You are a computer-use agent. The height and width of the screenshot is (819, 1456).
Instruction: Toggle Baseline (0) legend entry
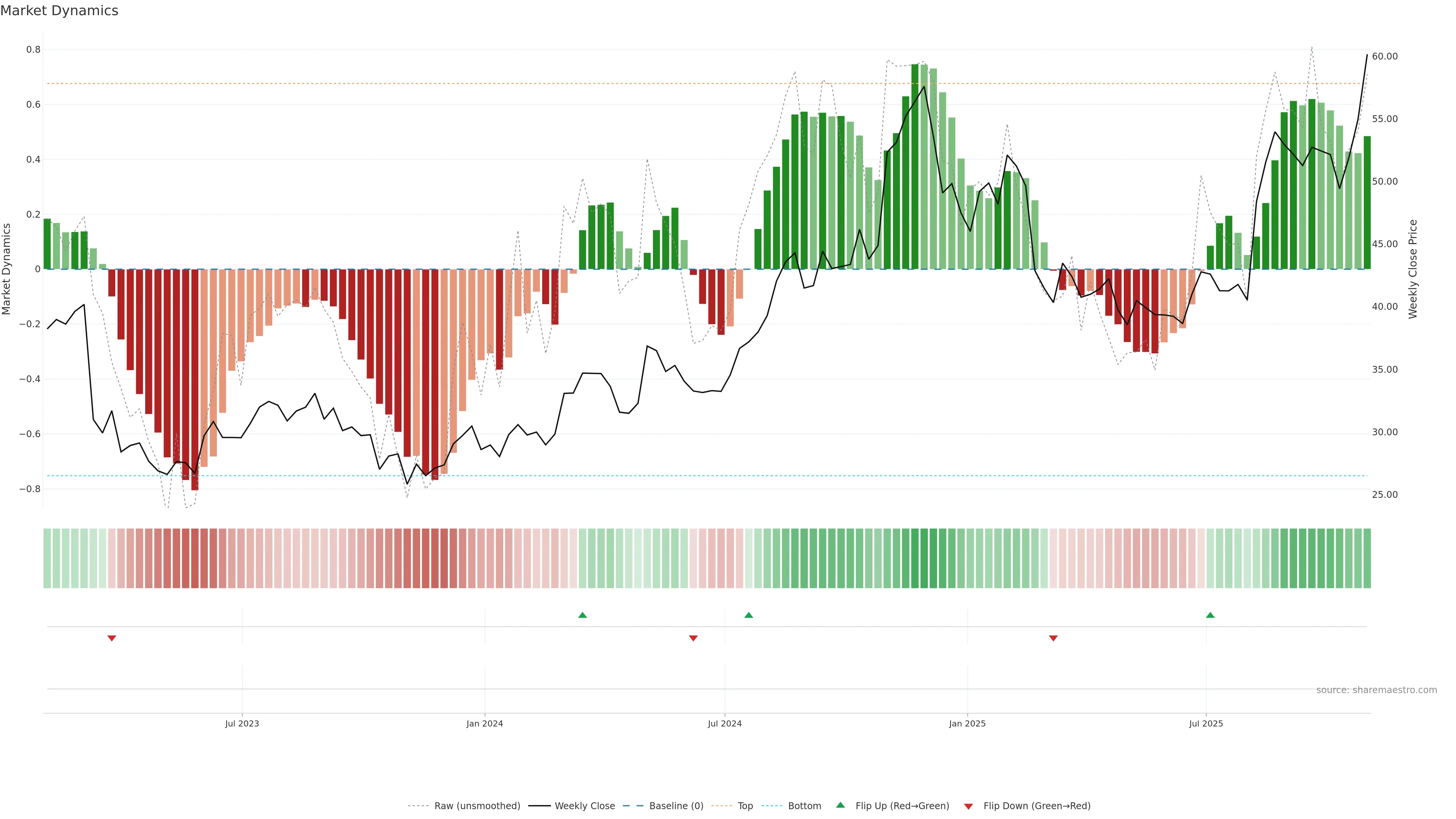pos(676,806)
